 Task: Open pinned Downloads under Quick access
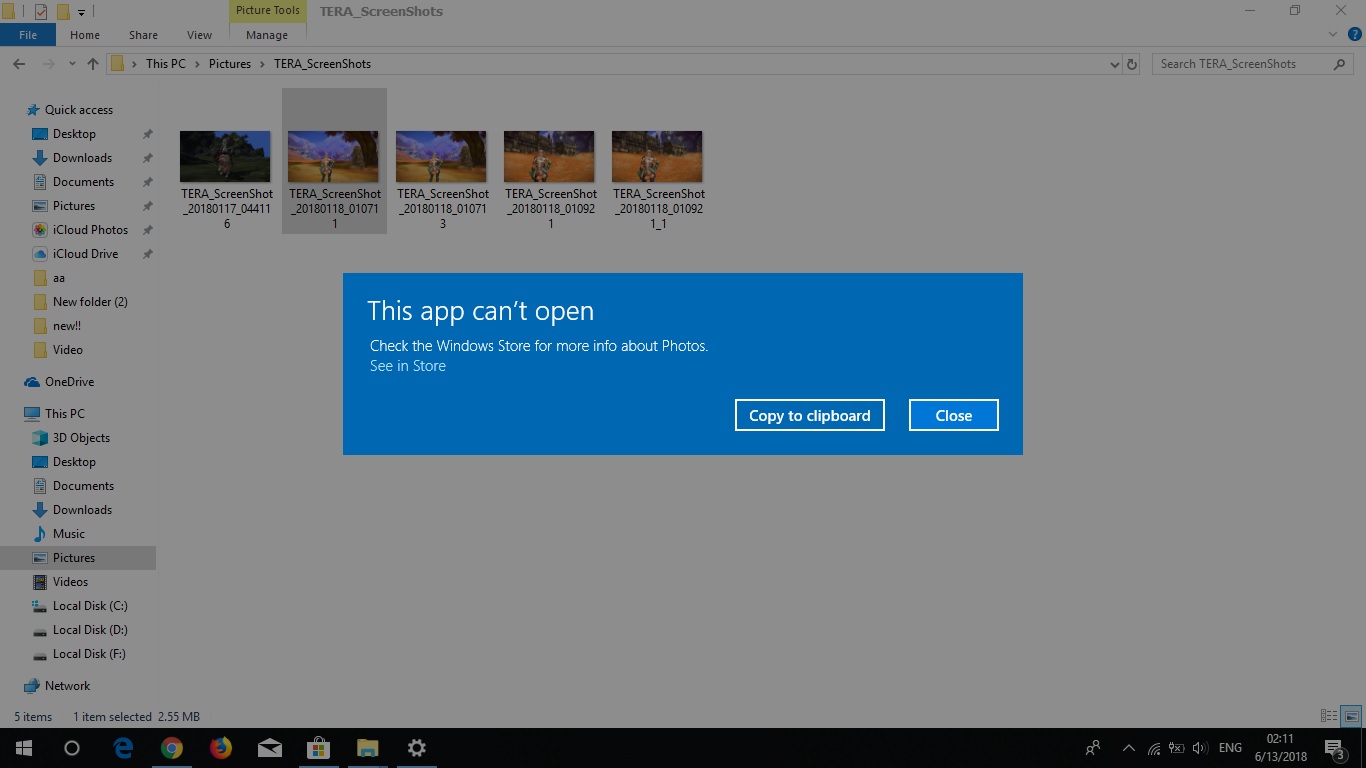tap(82, 158)
